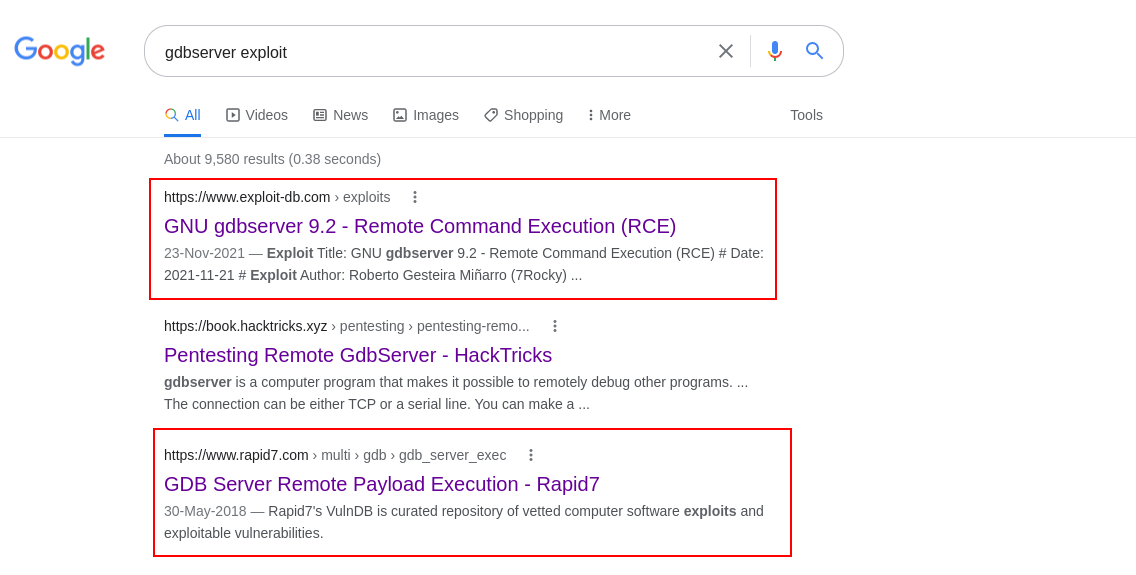Open options menu for exploit-db result

pyautogui.click(x=415, y=197)
